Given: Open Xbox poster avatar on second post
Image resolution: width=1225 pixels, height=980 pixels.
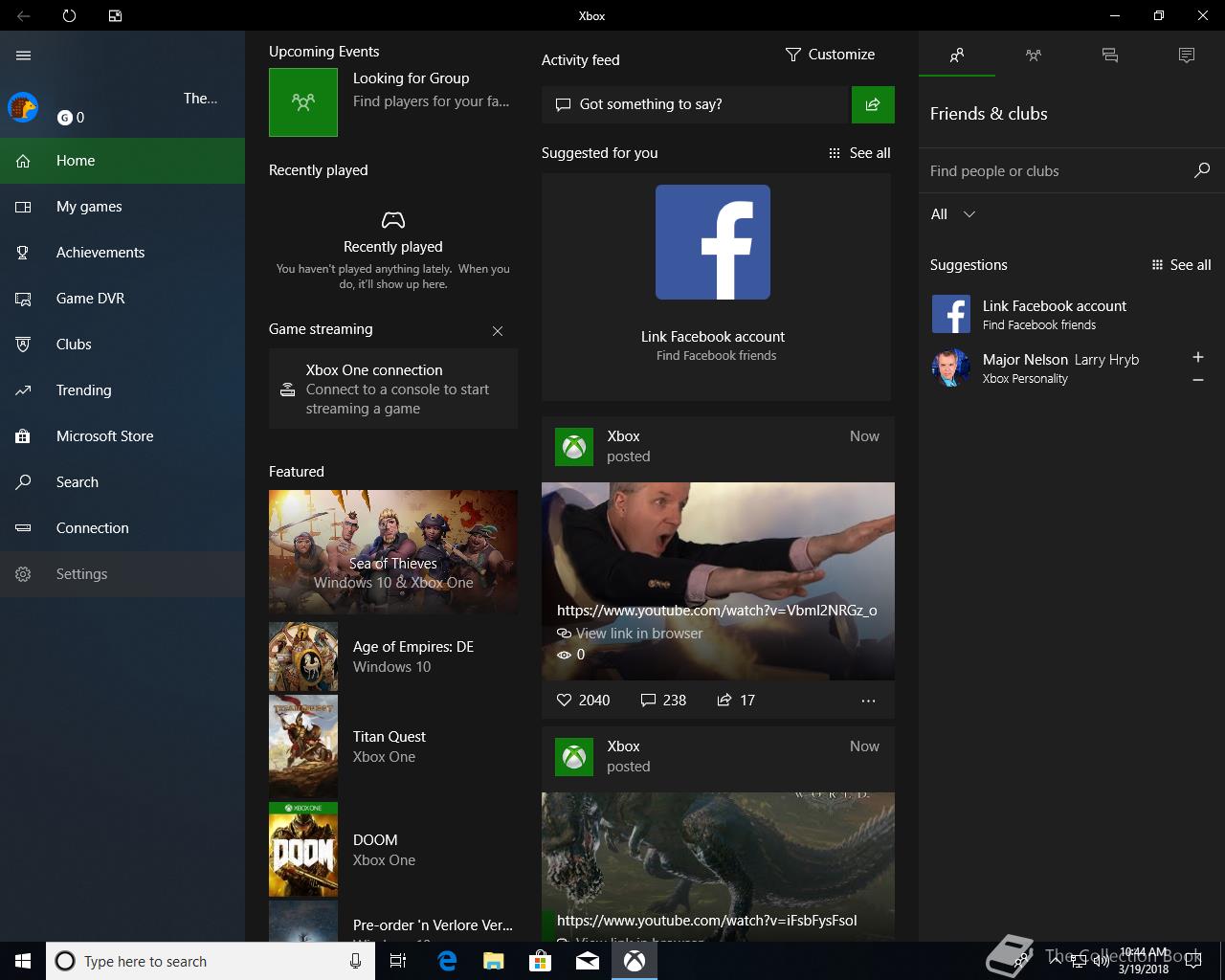Looking at the screenshot, I should [x=574, y=757].
